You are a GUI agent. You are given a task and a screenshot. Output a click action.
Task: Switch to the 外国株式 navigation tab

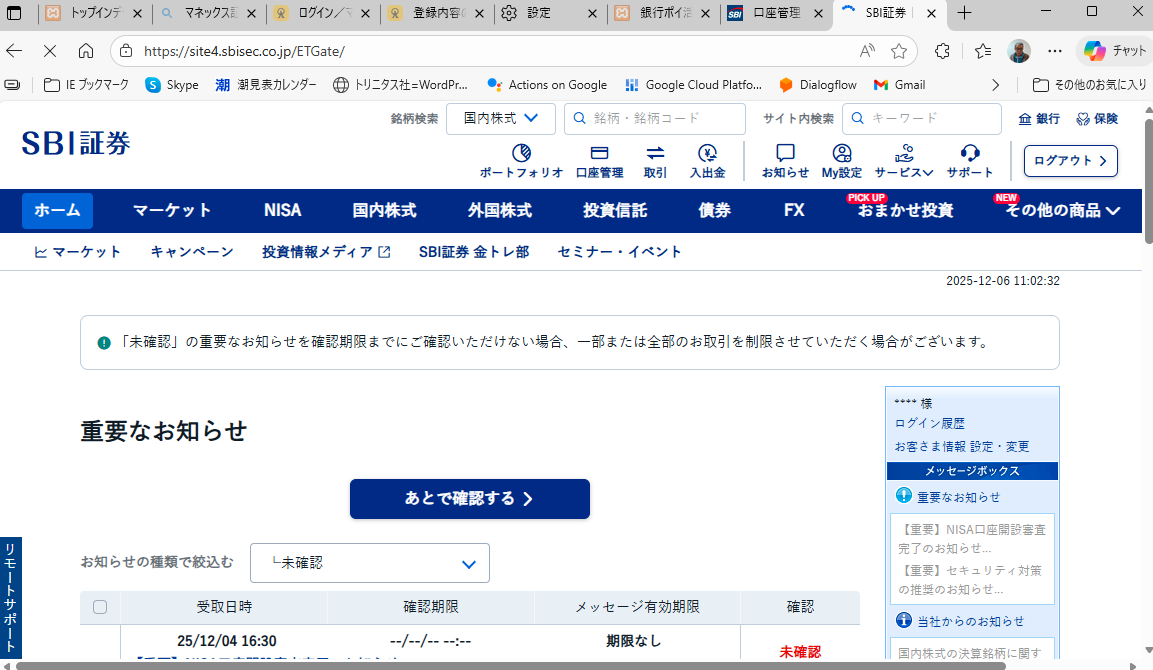[499, 211]
